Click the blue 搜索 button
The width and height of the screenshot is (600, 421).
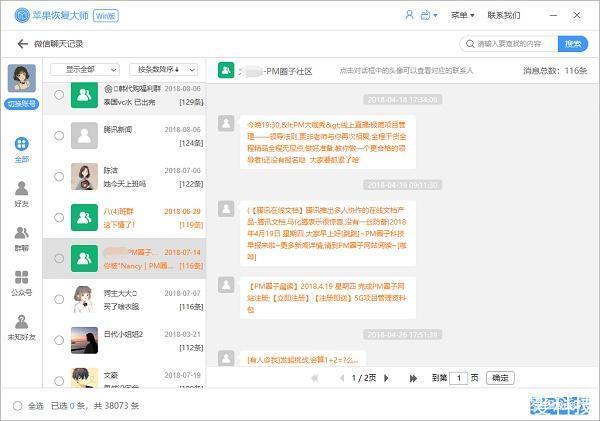coord(573,44)
